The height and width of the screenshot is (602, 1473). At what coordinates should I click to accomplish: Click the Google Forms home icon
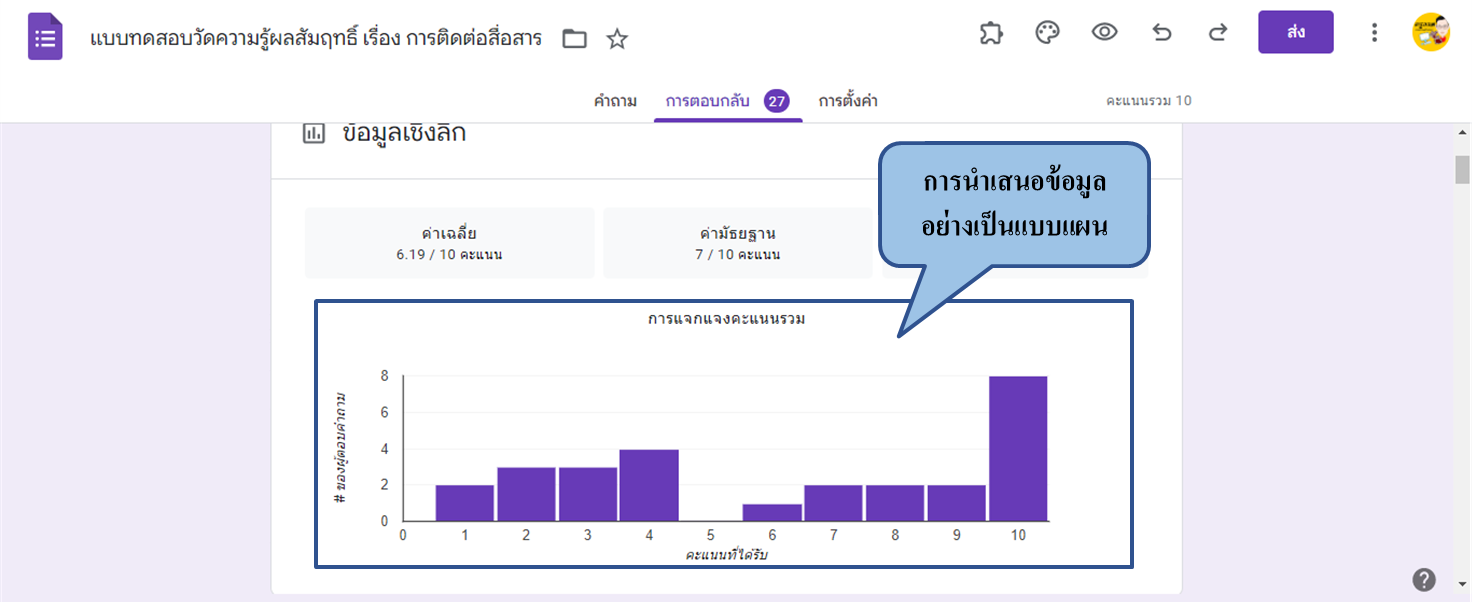click(x=45, y=39)
